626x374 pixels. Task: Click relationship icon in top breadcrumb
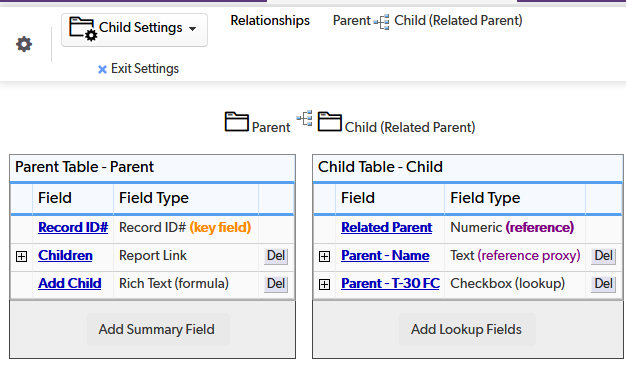click(382, 22)
